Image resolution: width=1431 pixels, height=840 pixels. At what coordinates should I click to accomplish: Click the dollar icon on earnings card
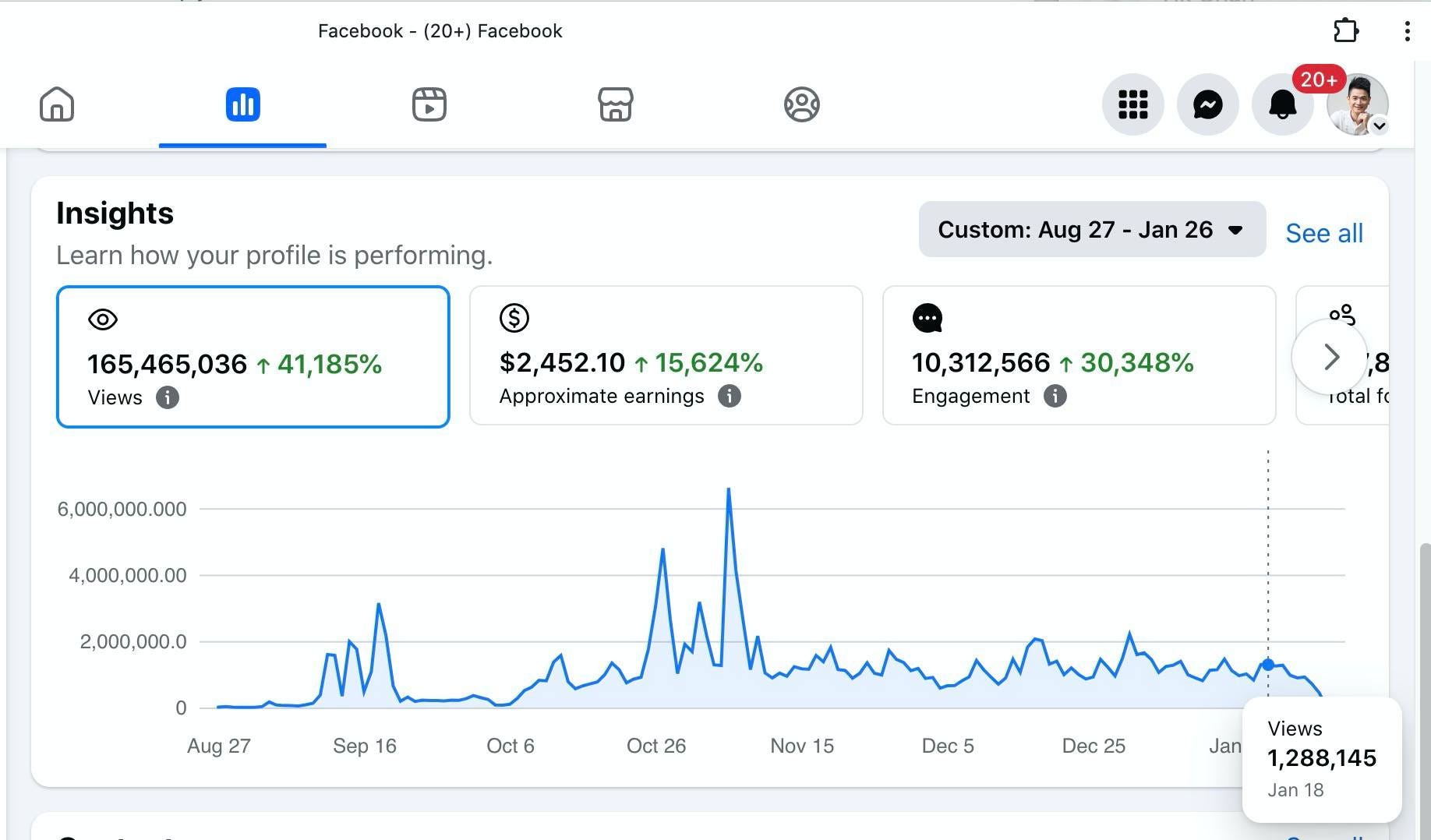514,318
